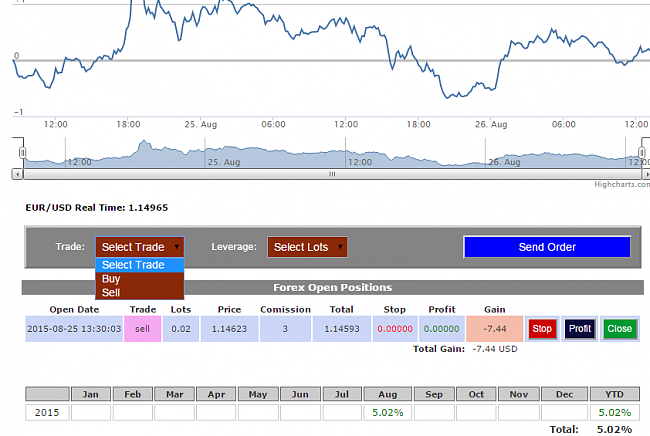
Task: Click the Aug column header
Action: (x=388, y=394)
